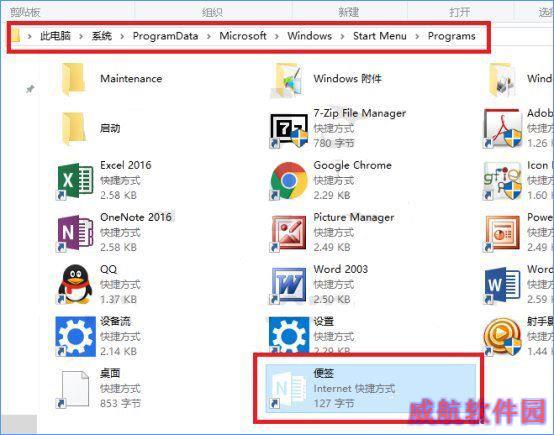The image size is (554, 435).
Task: Select the blue Word shortcut icon in right column
Action: pyautogui.click(x=502, y=286)
